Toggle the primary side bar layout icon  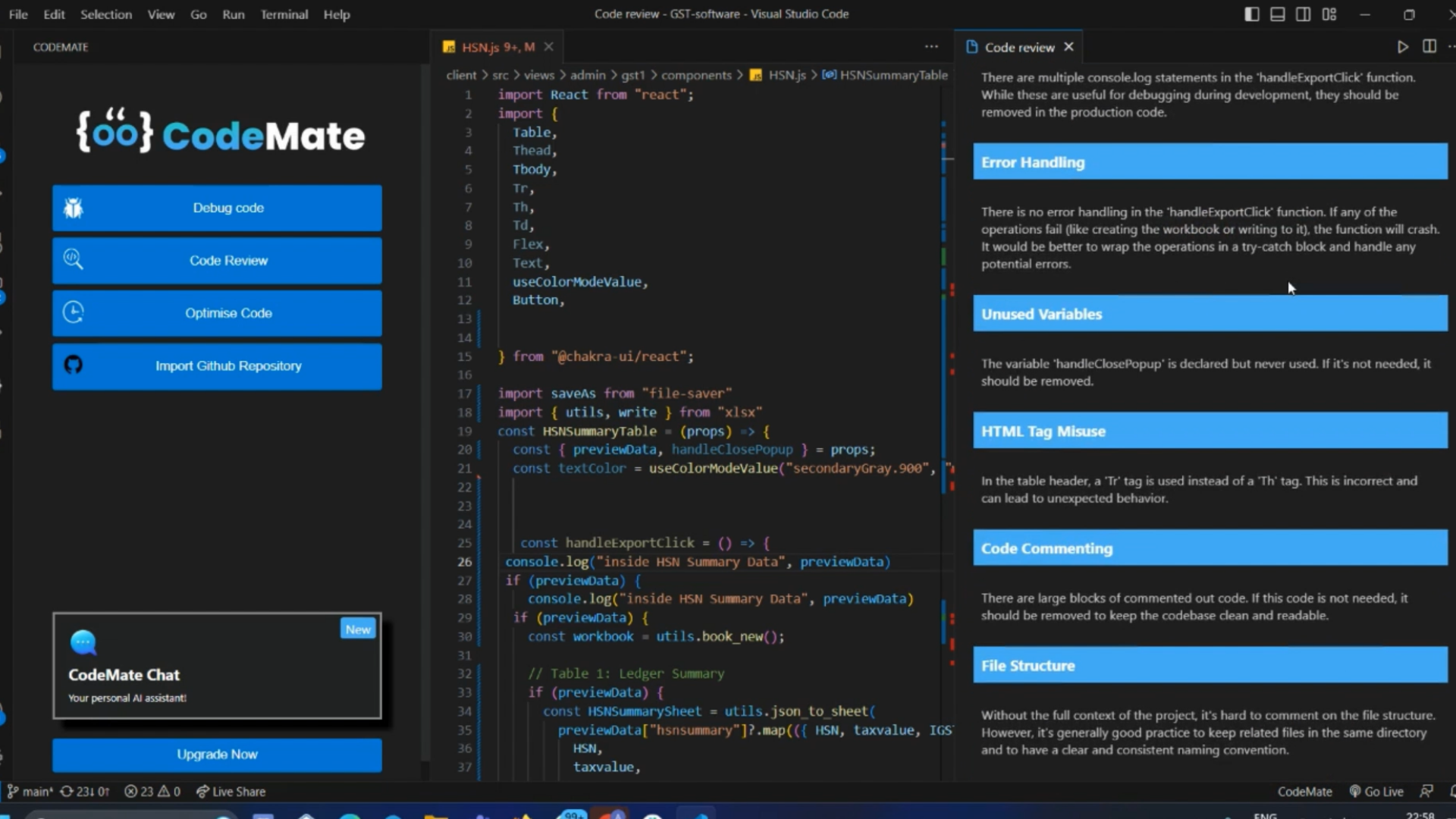point(1252,14)
